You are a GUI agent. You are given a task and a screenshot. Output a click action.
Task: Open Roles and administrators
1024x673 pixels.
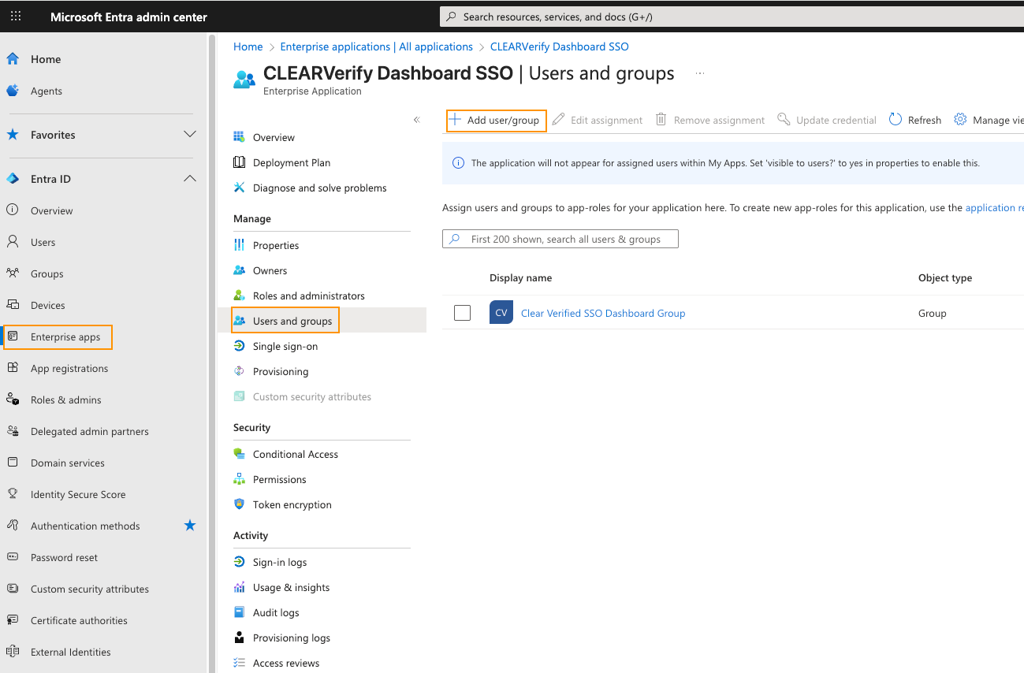pyautogui.click(x=309, y=296)
